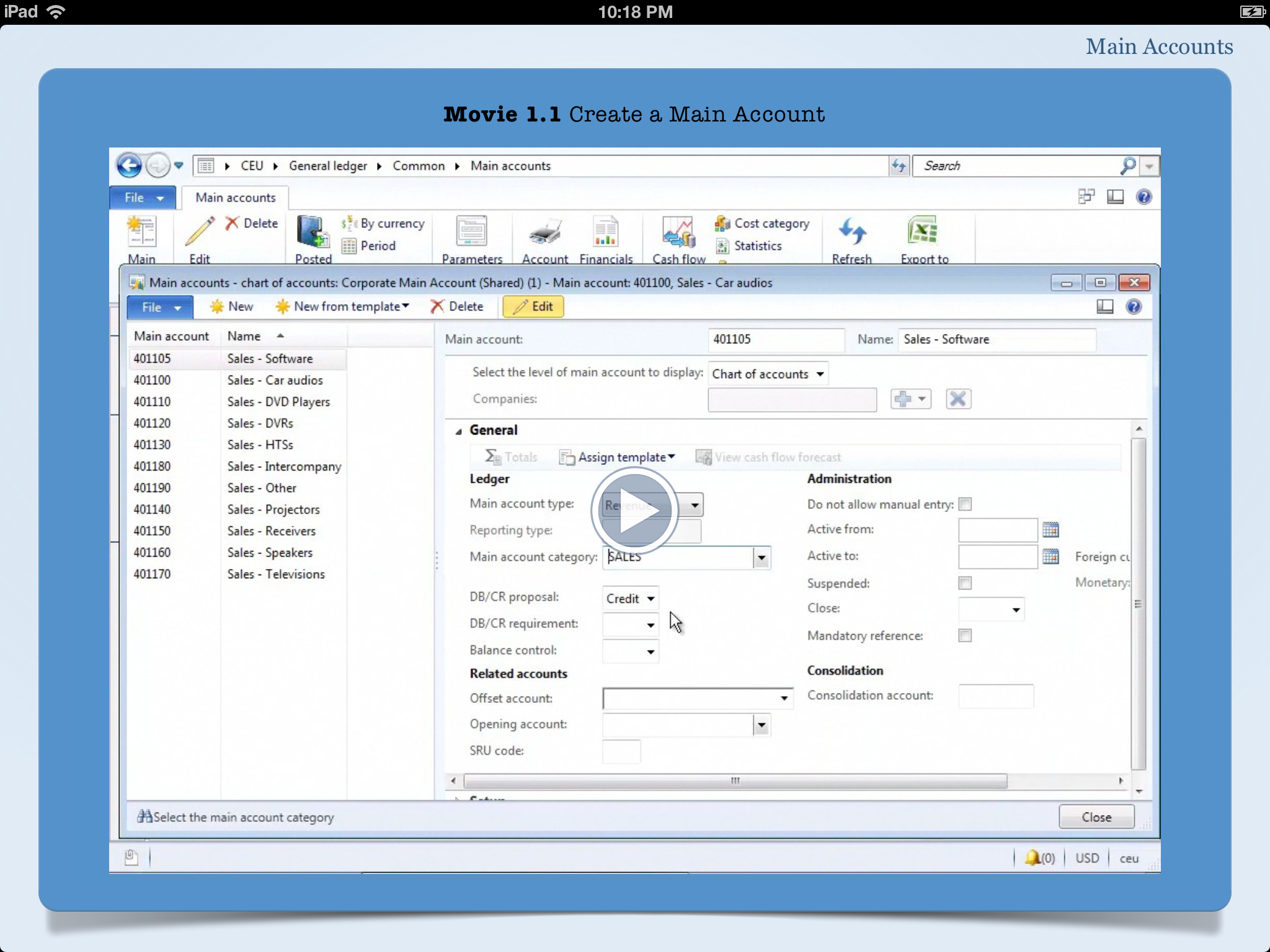Check Do not allow manual entry
Viewport: 1270px width, 952px height.
pyautogui.click(x=965, y=505)
